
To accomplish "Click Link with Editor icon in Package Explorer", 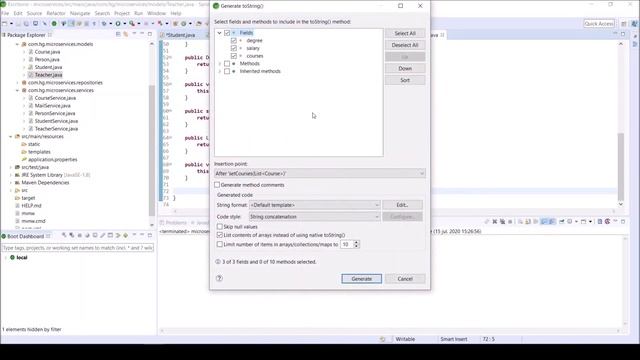I will click(x=126, y=35).
